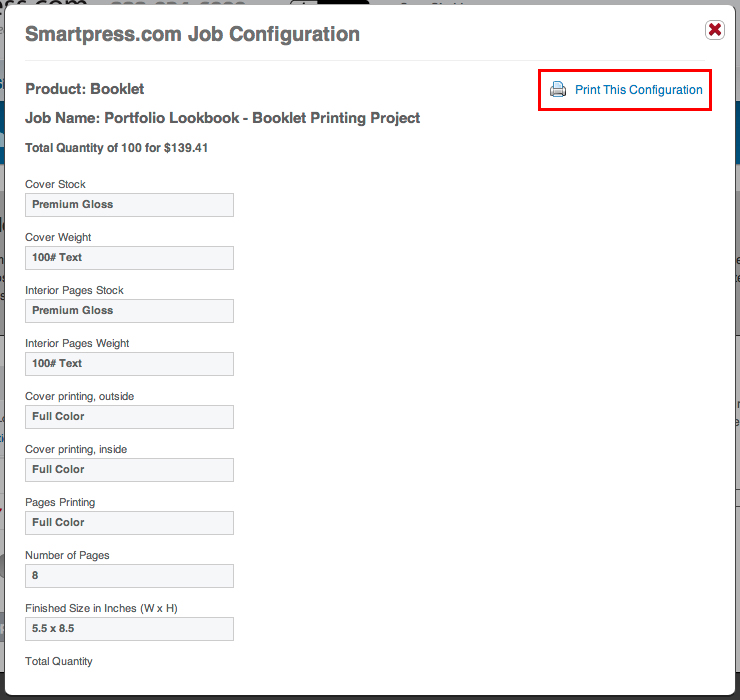Viewport: 740px width, 700px height.
Task: Click the Total Quantity label at bottom
Action: point(59,661)
